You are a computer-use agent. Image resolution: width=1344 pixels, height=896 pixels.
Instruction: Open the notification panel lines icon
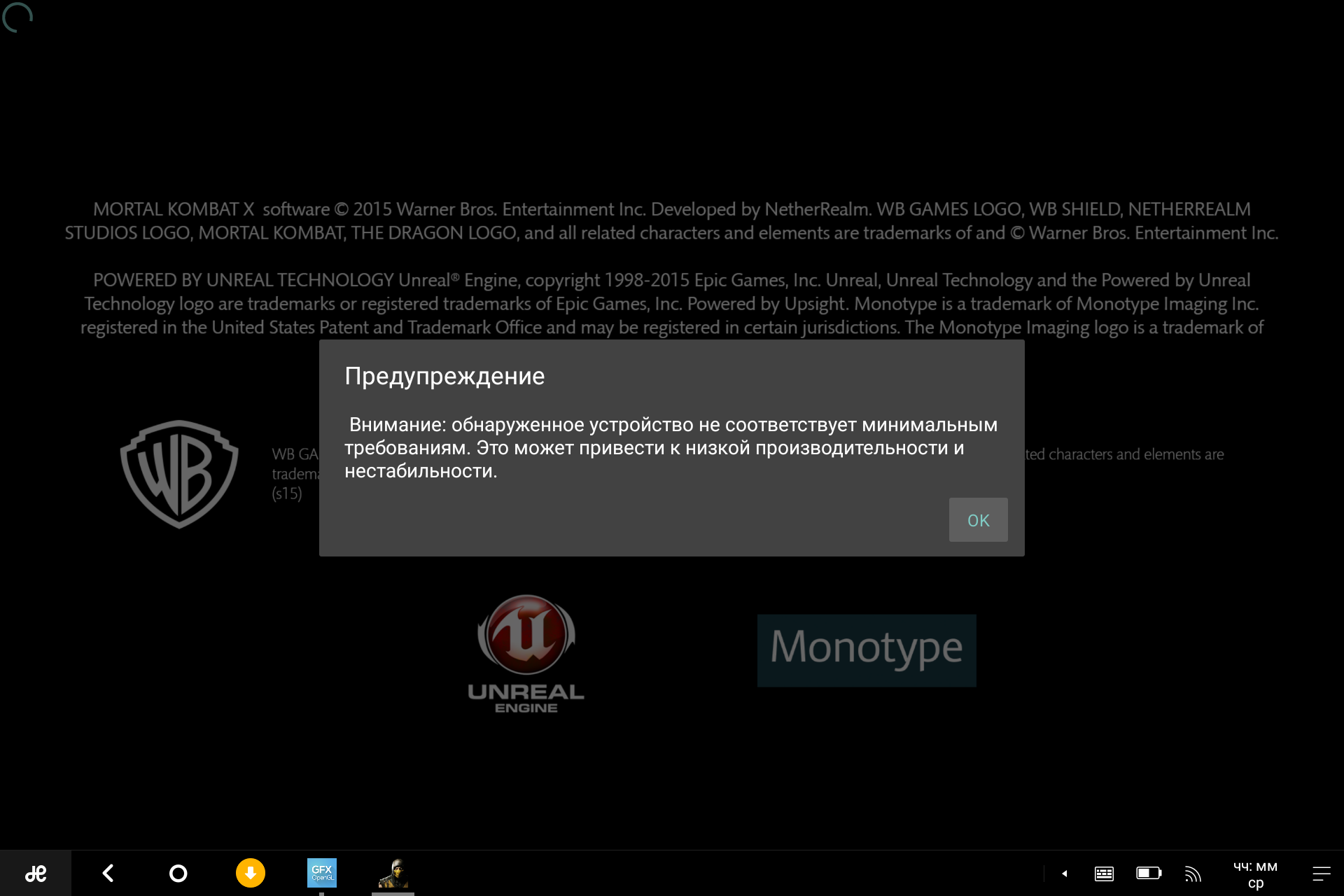pos(1321,873)
